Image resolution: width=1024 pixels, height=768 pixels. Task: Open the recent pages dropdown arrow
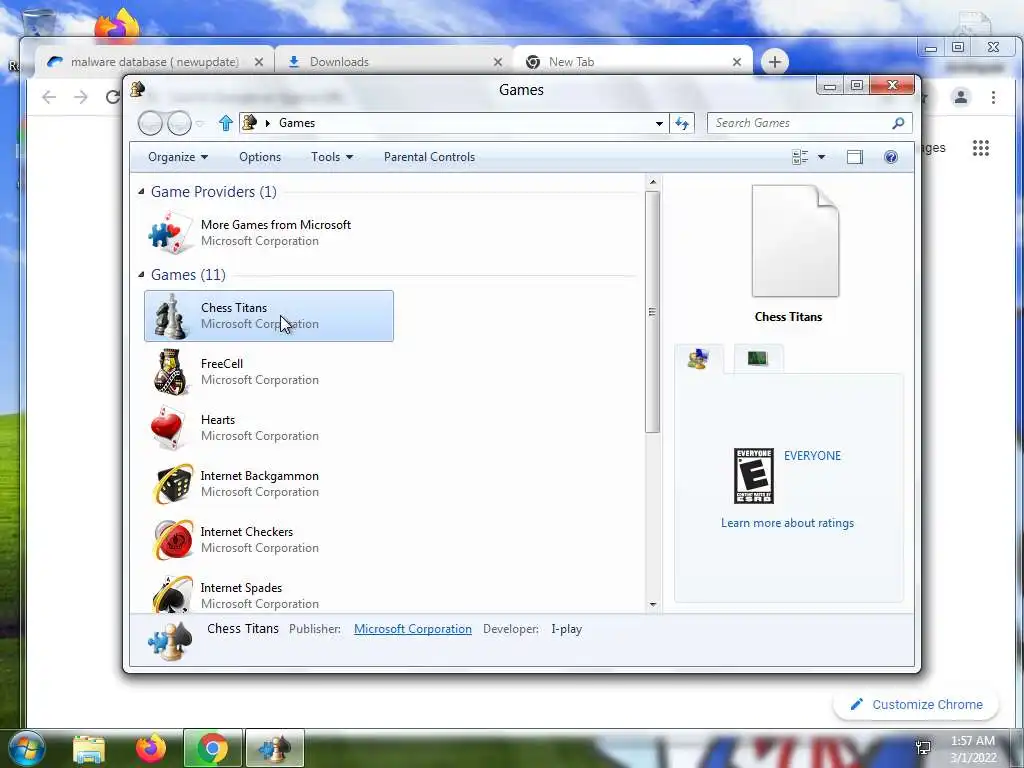tap(200, 123)
